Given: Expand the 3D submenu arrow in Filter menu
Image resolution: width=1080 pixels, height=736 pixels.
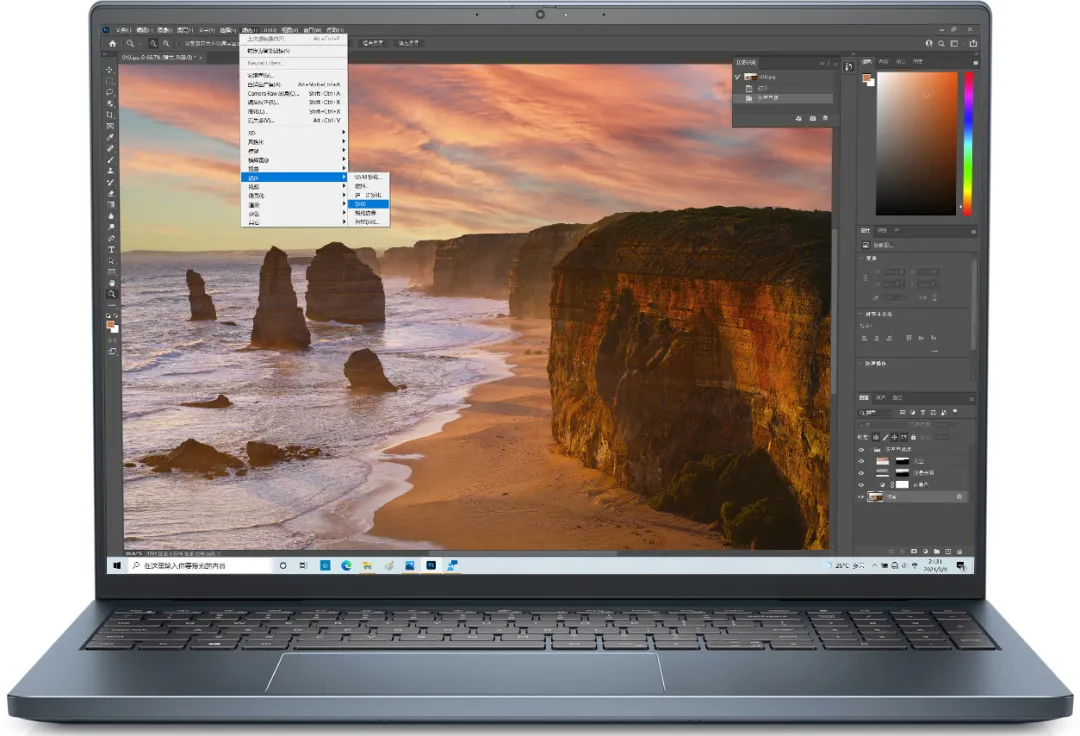Looking at the screenshot, I should pyautogui.click(x=343, y=132).
